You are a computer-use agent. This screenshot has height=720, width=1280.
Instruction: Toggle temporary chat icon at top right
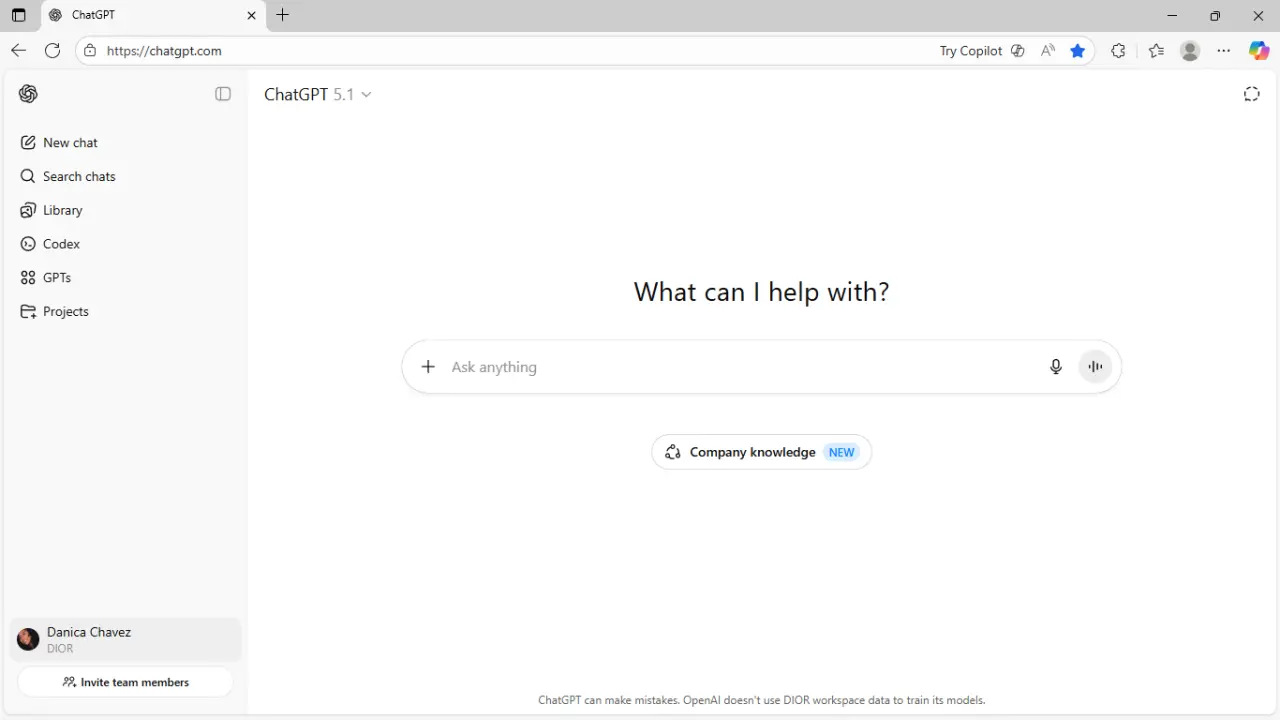pyautogui.click(x=1251, y=94)
